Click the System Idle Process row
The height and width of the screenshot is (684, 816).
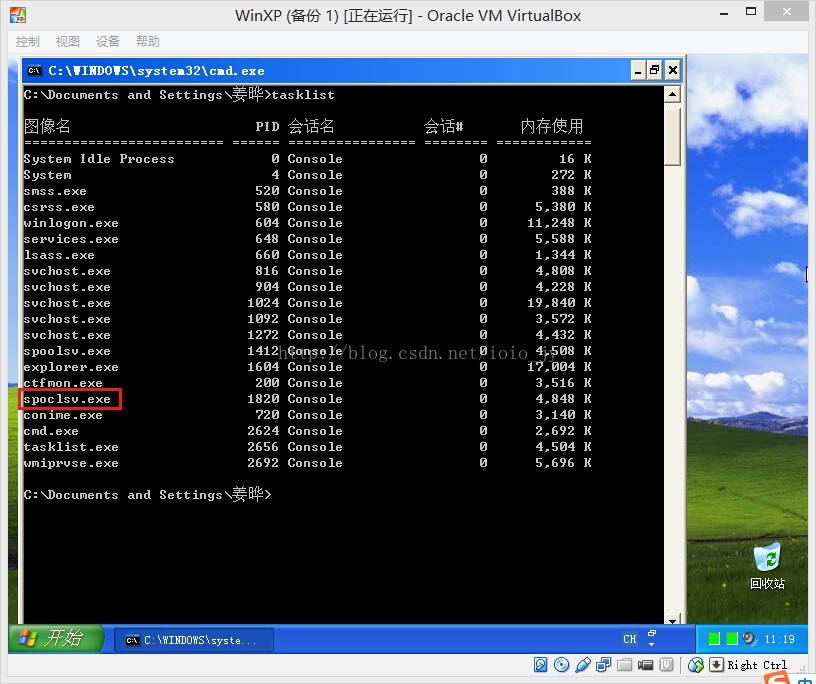pos(307,159)
